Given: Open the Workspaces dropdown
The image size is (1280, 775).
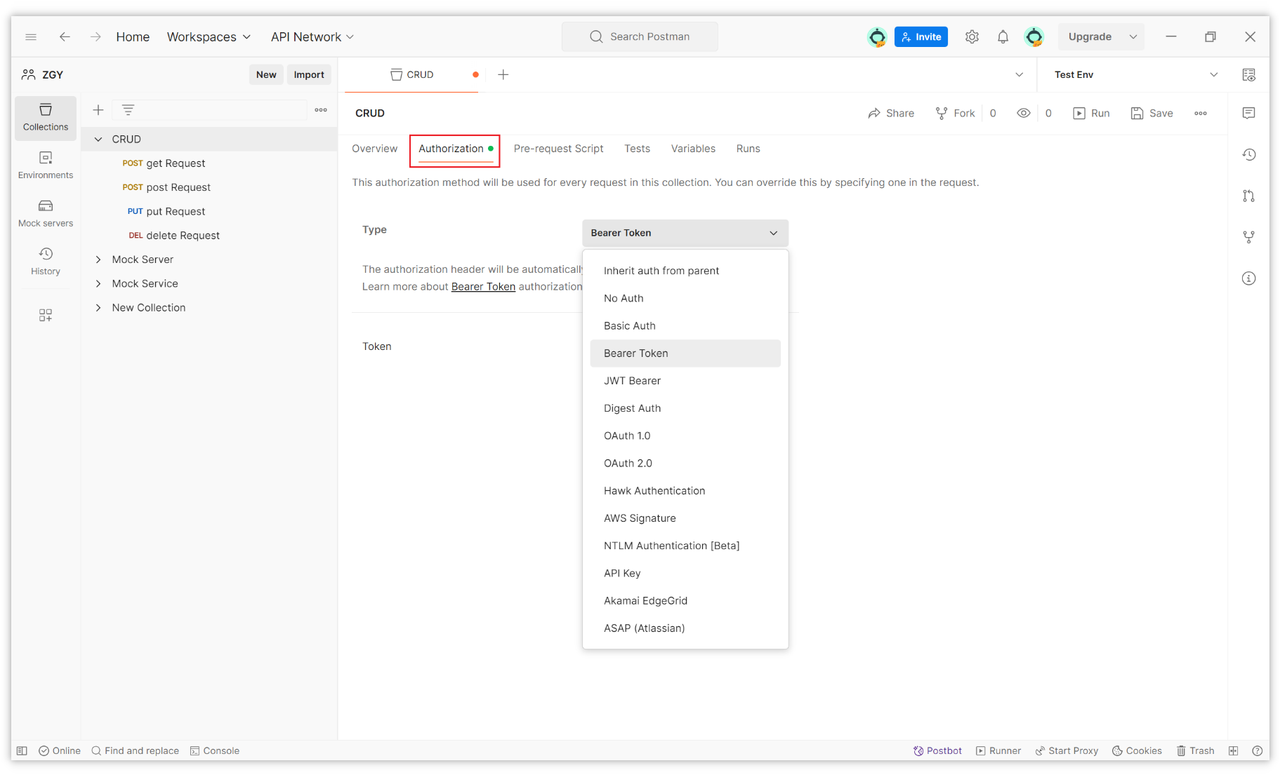Looking at the screenshot, I should point(209,37).
